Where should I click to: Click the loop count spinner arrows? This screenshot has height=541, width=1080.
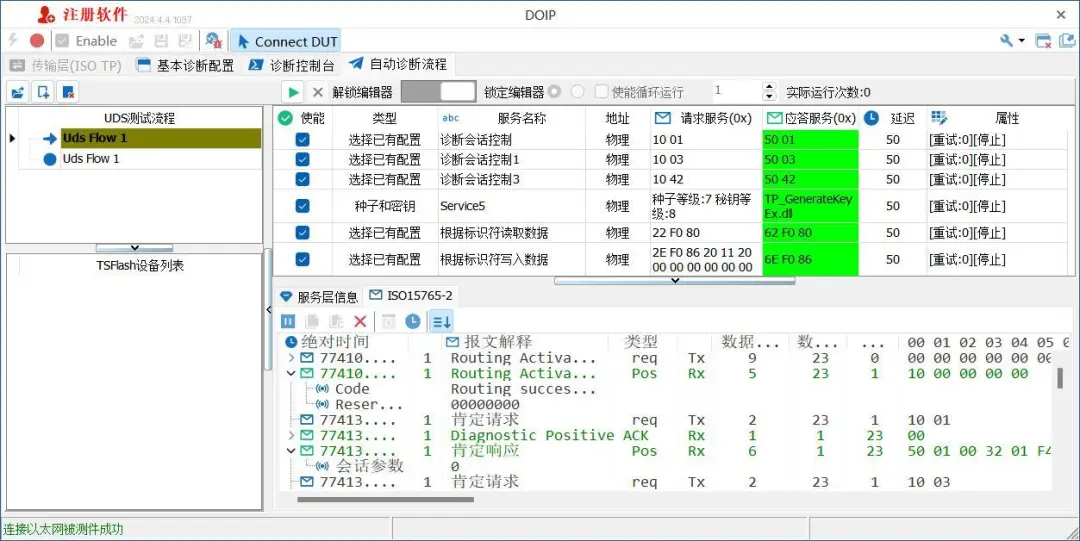(x=769, y=91)
